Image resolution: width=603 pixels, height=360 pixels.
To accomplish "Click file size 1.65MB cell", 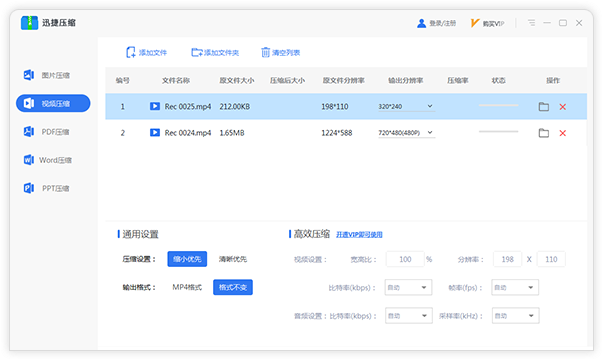I will tap(232, 133).
